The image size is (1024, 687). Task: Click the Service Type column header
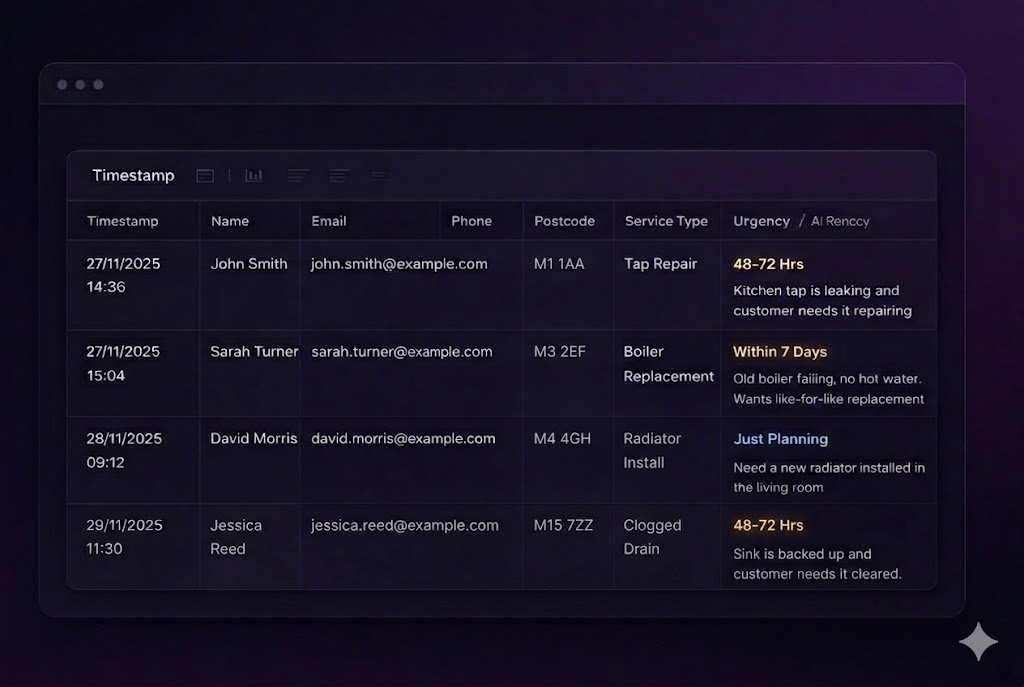[x=666, y=221]
